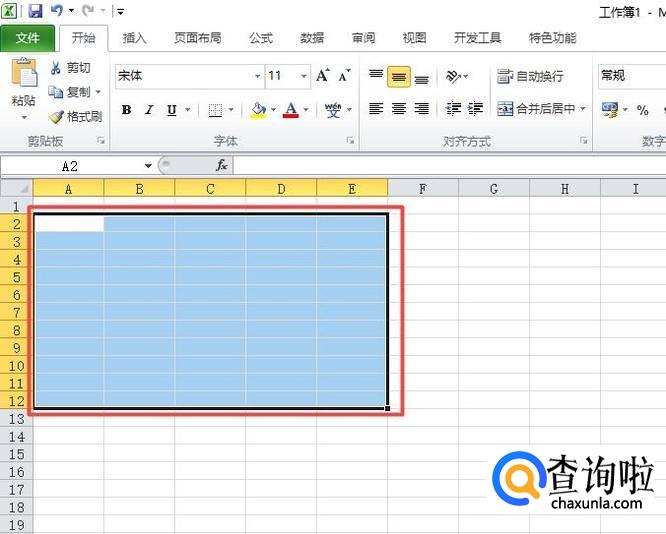Expand the merge and center dropdown arrow

tap(583, 109)
